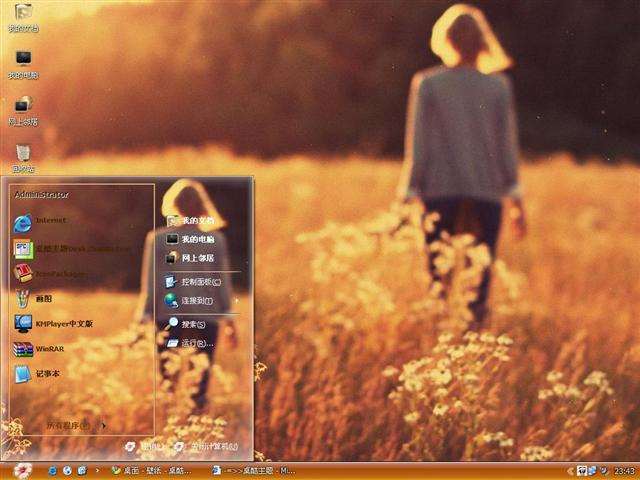640x480 pixels.
Task: Click the Show Desktop quick launch icon
Action: (x=82, y=471)
